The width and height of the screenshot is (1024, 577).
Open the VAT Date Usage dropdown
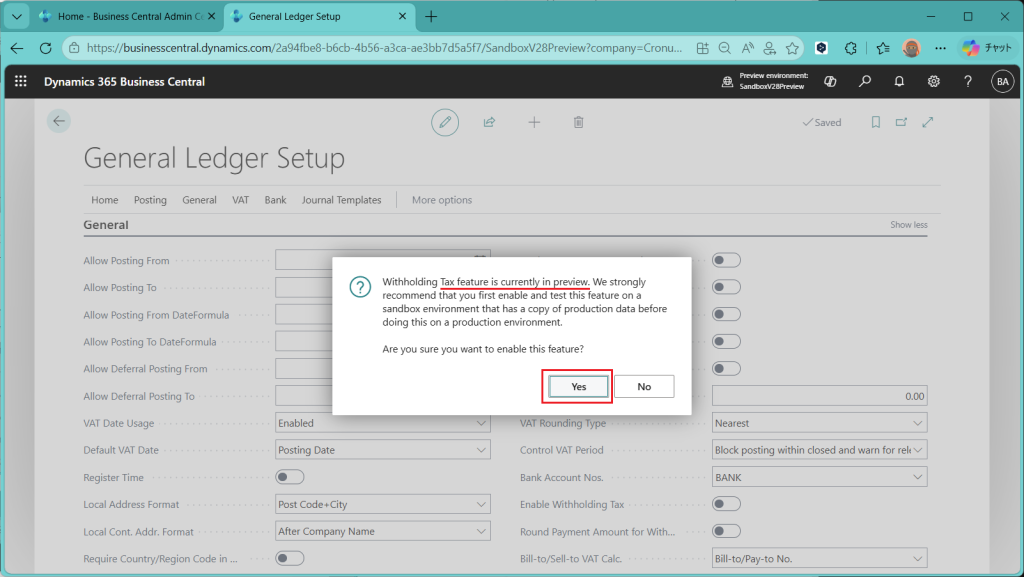click(x=383, y=423)
